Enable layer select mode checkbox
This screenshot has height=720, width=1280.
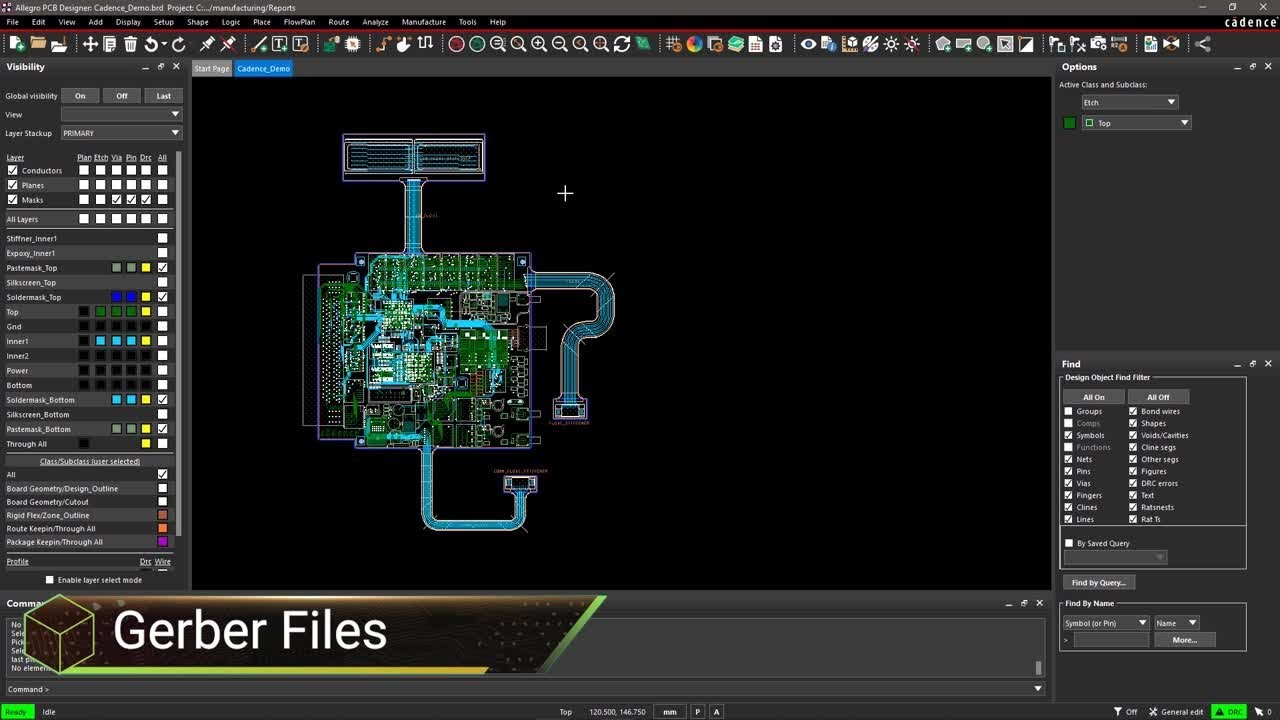click(50, 580)
